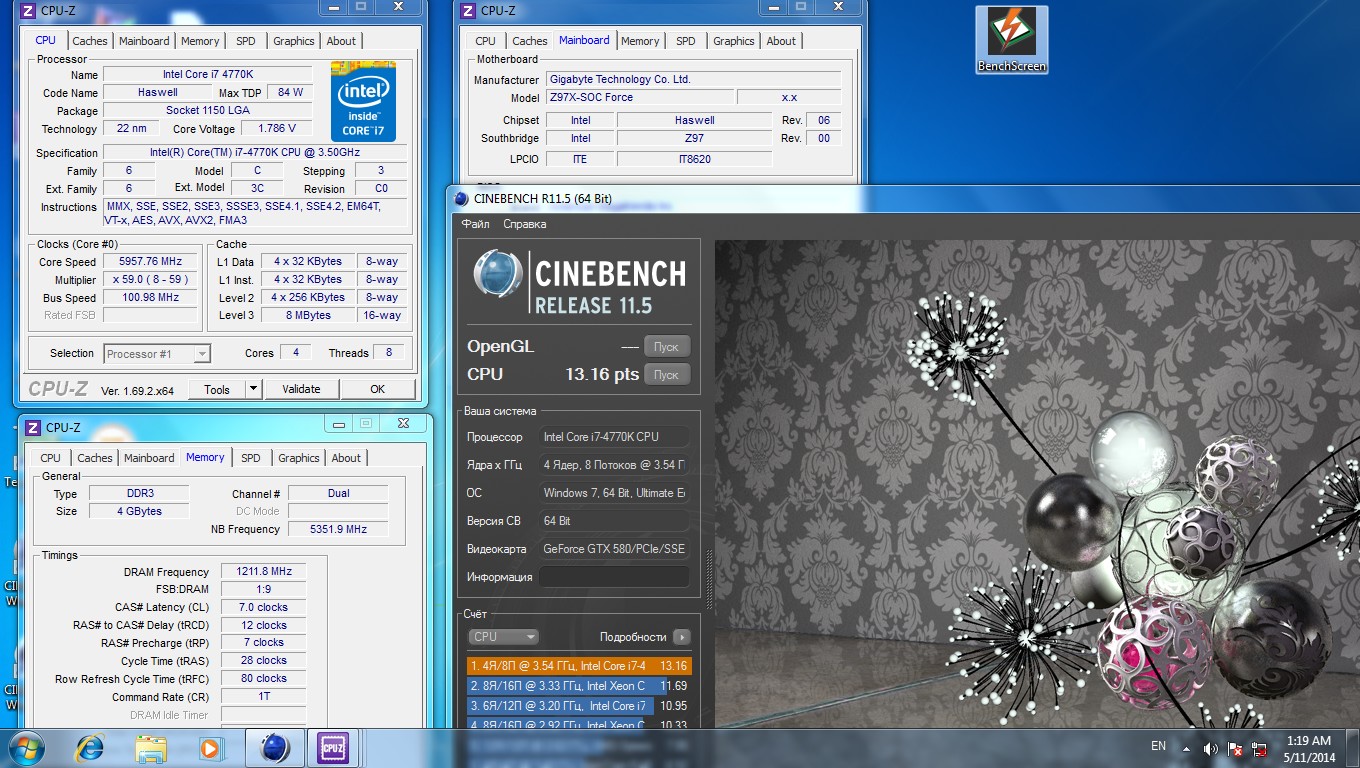Select the Xeon 11.69 ranking row
1360x768 pixels.
(579, 685)
